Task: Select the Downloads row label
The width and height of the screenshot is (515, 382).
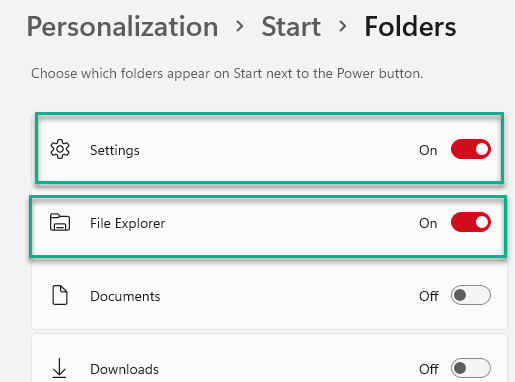Action: 124,369
